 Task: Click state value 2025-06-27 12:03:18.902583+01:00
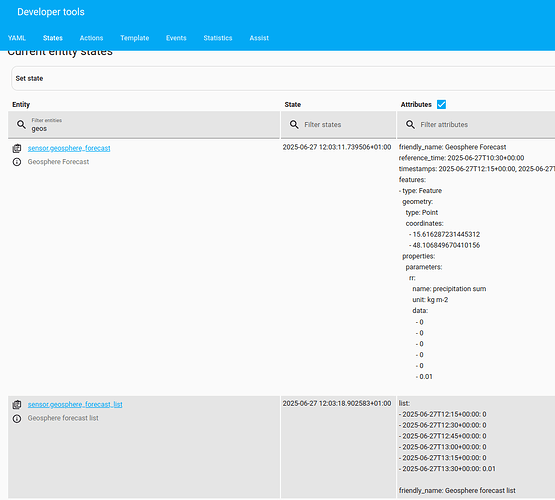click(x=337, y=403)
